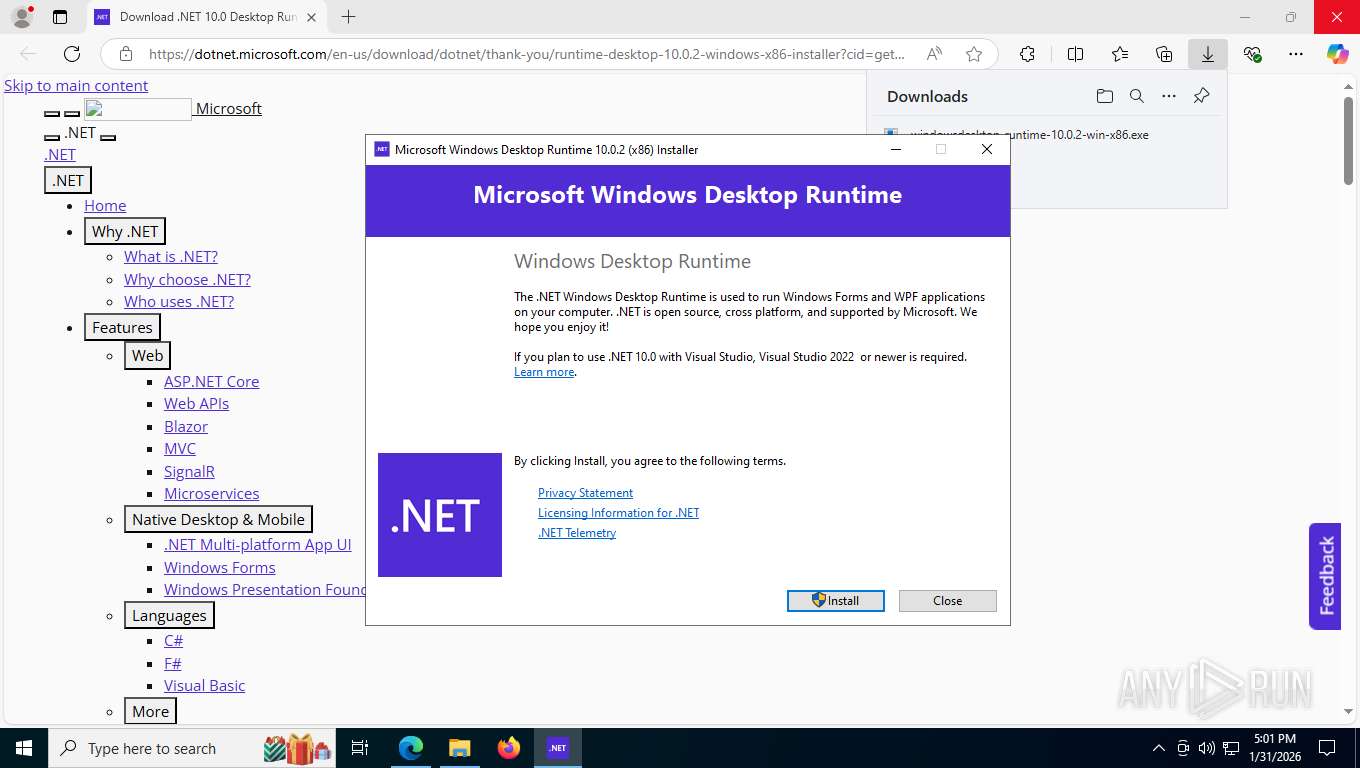Open the Privacy Statement link
The height and width of the screenshot is (768, 1360).
point(585,493)
